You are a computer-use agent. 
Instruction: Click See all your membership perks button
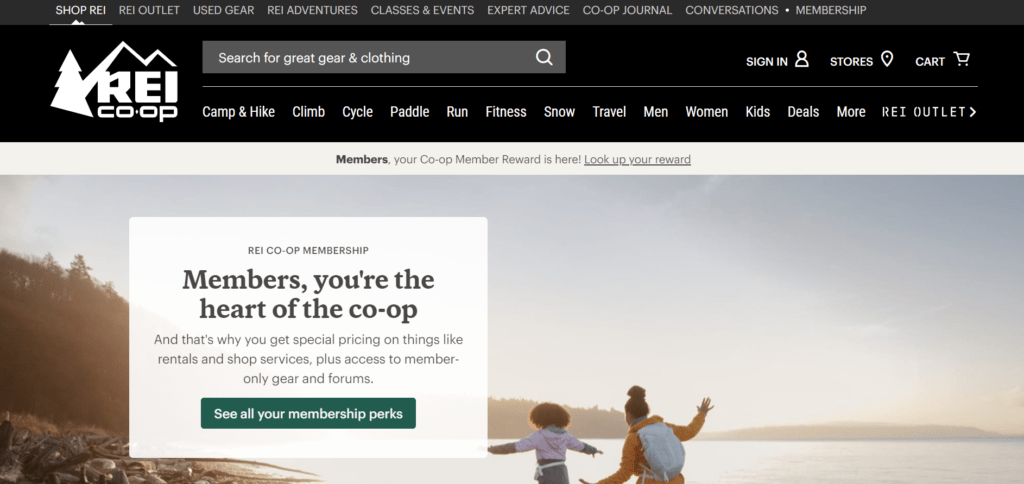click(308, 413)
